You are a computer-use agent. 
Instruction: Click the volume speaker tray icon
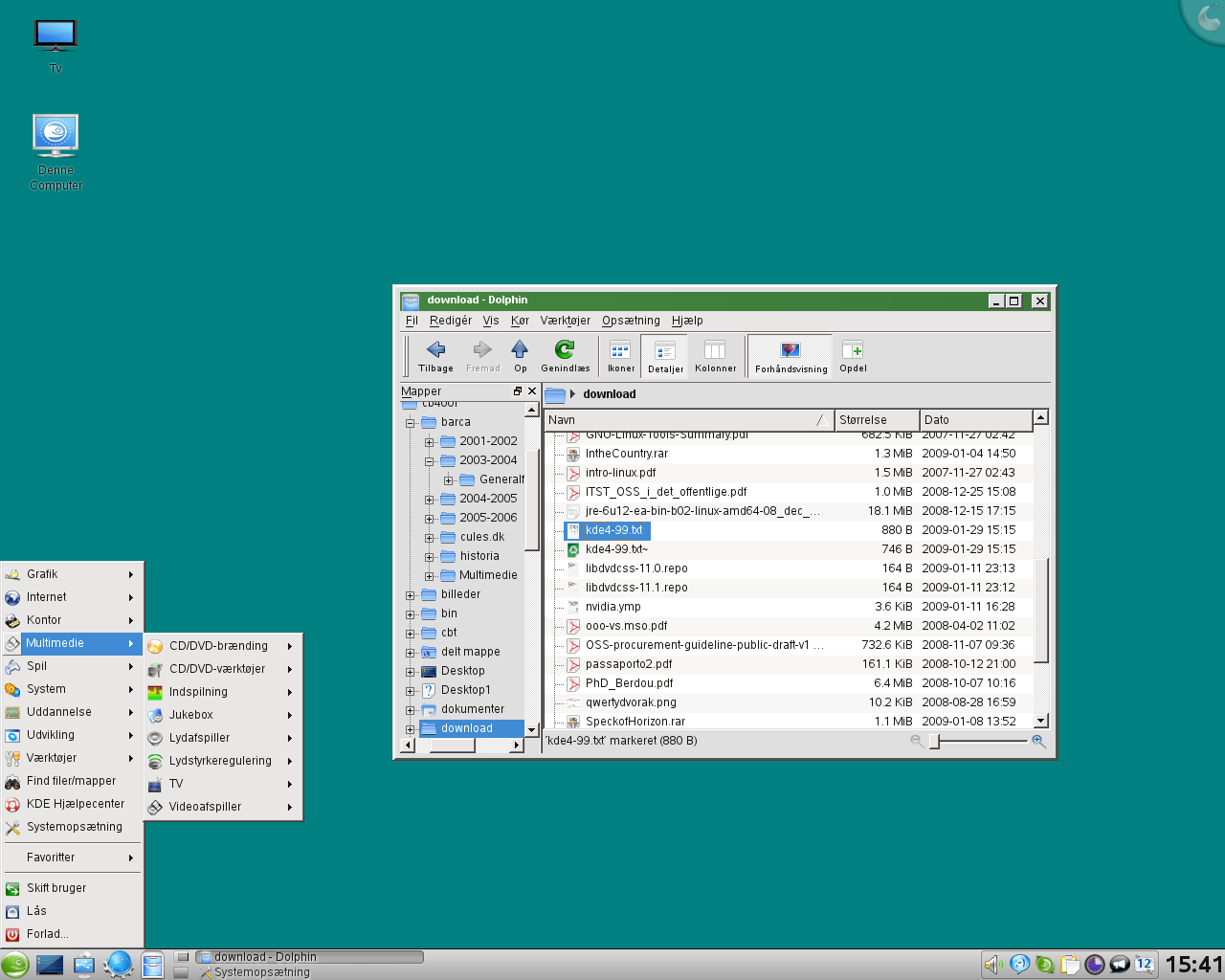[x=992, y=965]
